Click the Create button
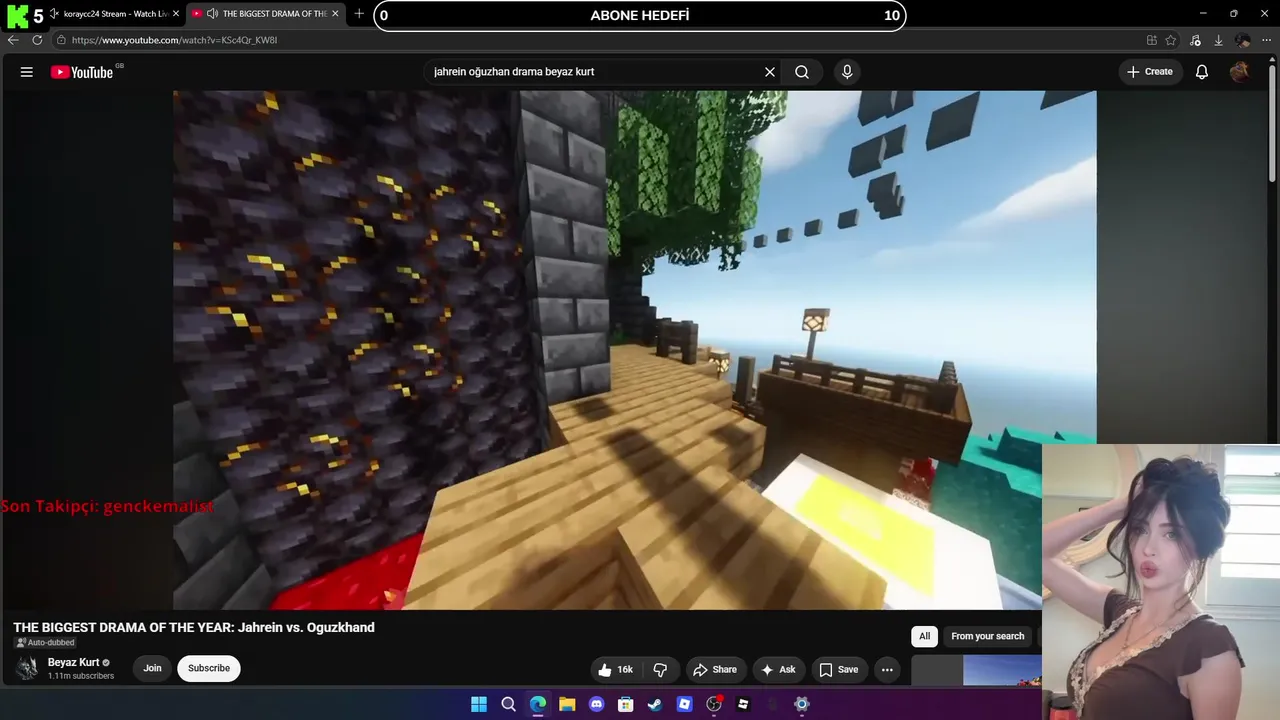The width and height of the screenshot is (1280, 720). pos(1149,72)
